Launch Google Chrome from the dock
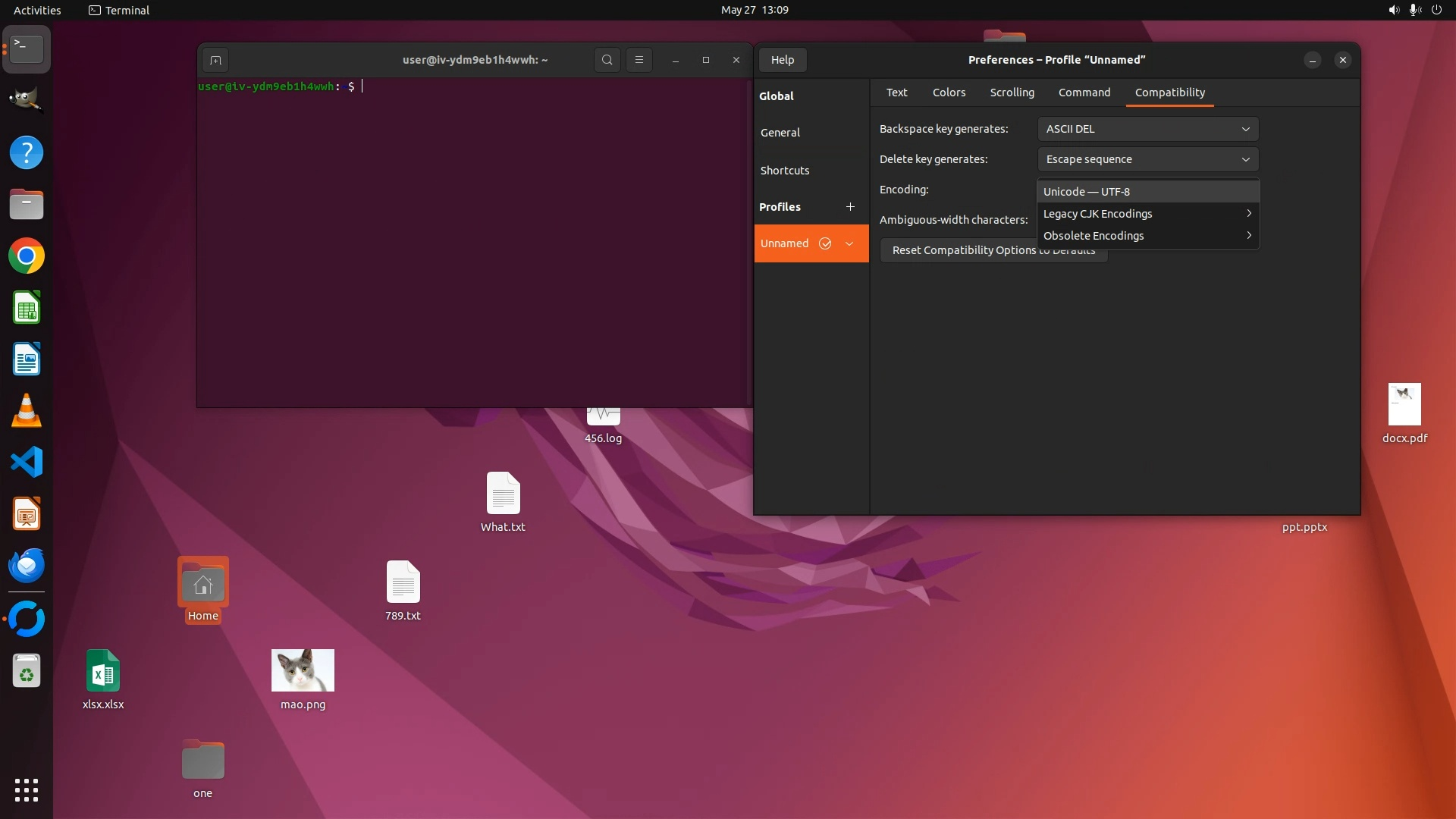Image resolution: width=1456 pixels, height=819 pixels. point(27,256)
